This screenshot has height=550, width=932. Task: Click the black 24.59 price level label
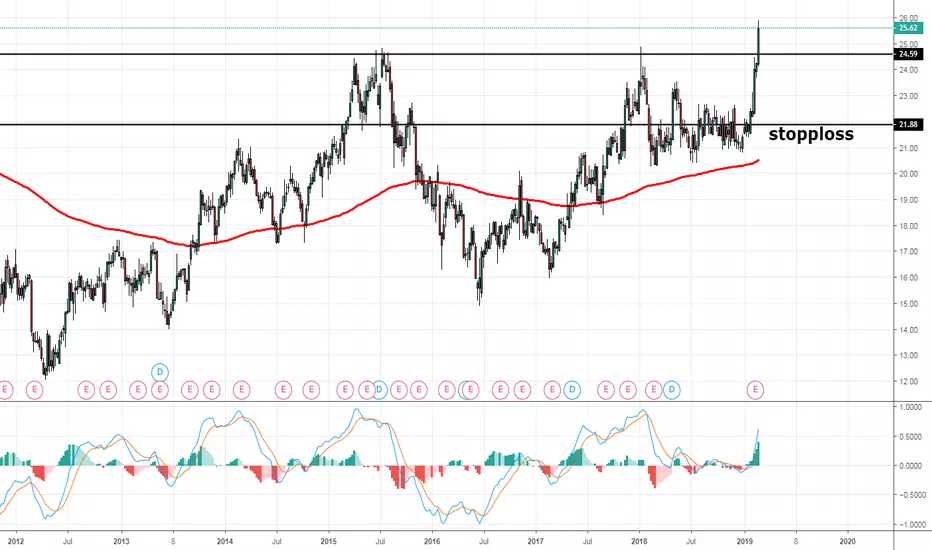(908, 54)
